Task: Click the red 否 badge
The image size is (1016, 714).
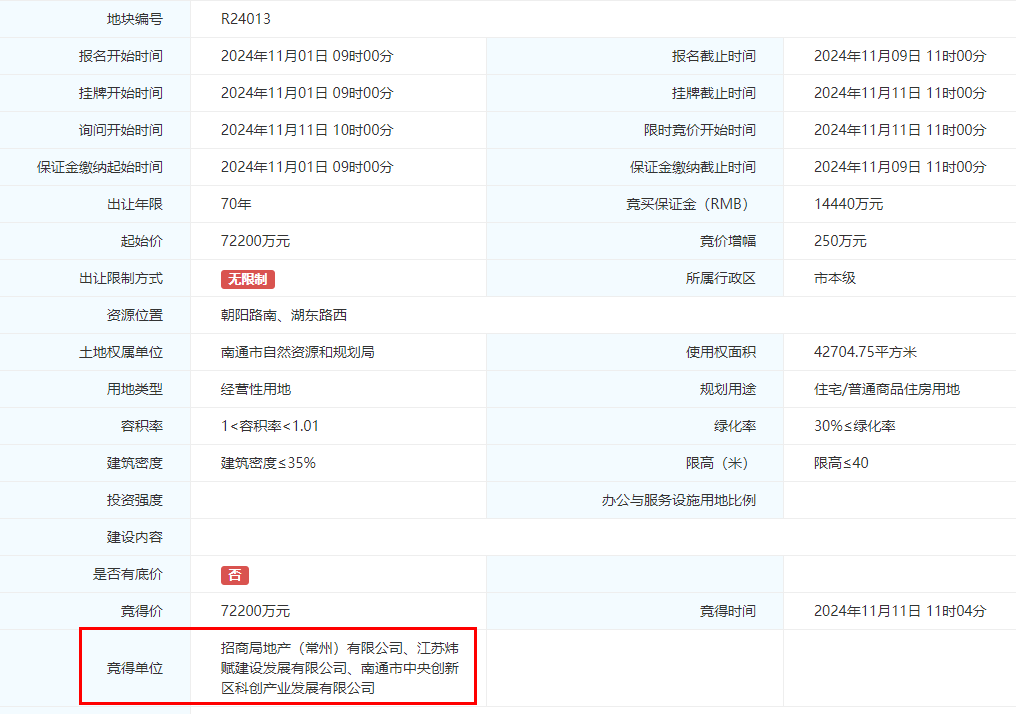Action: 235,575
